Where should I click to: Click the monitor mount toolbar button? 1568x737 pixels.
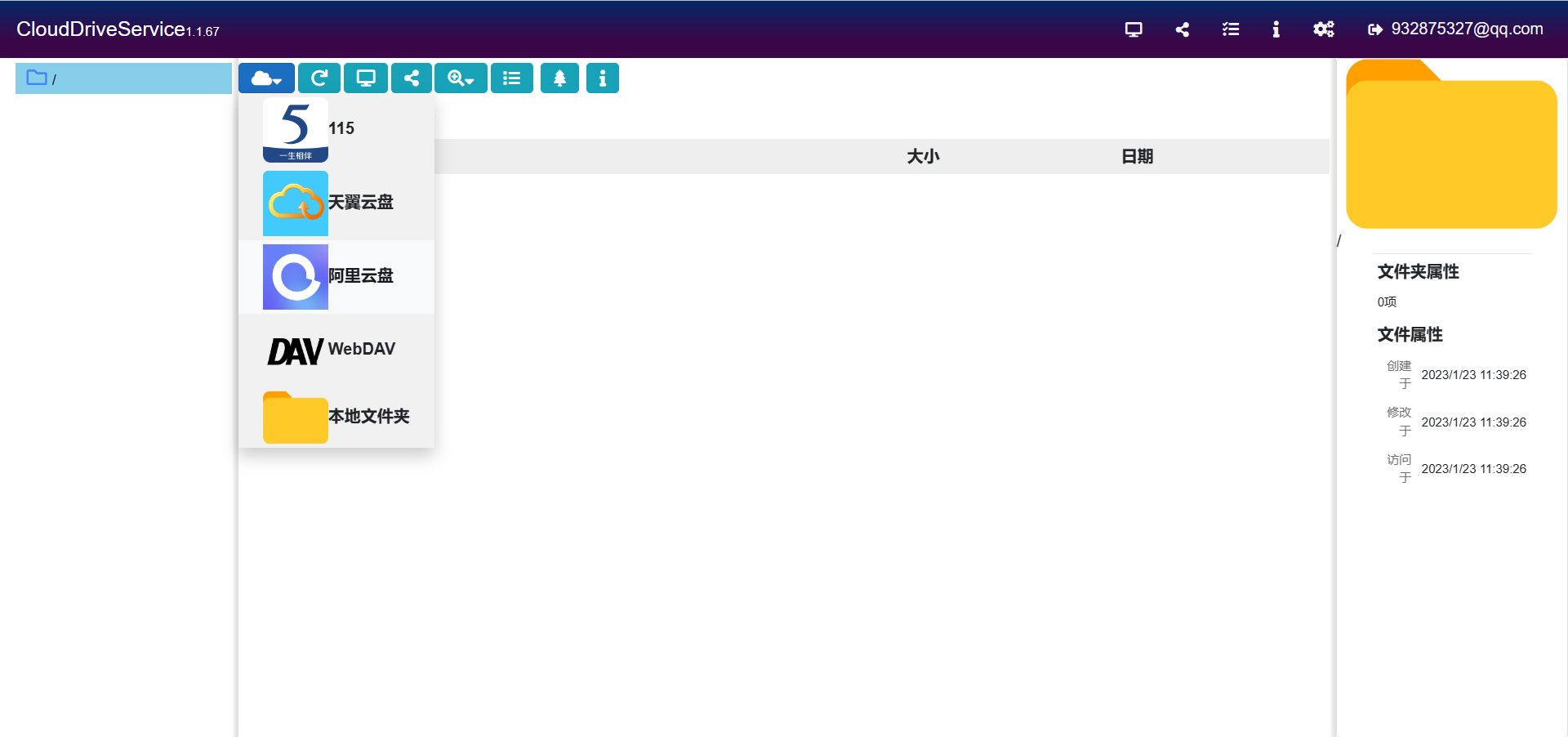(366, 78)
